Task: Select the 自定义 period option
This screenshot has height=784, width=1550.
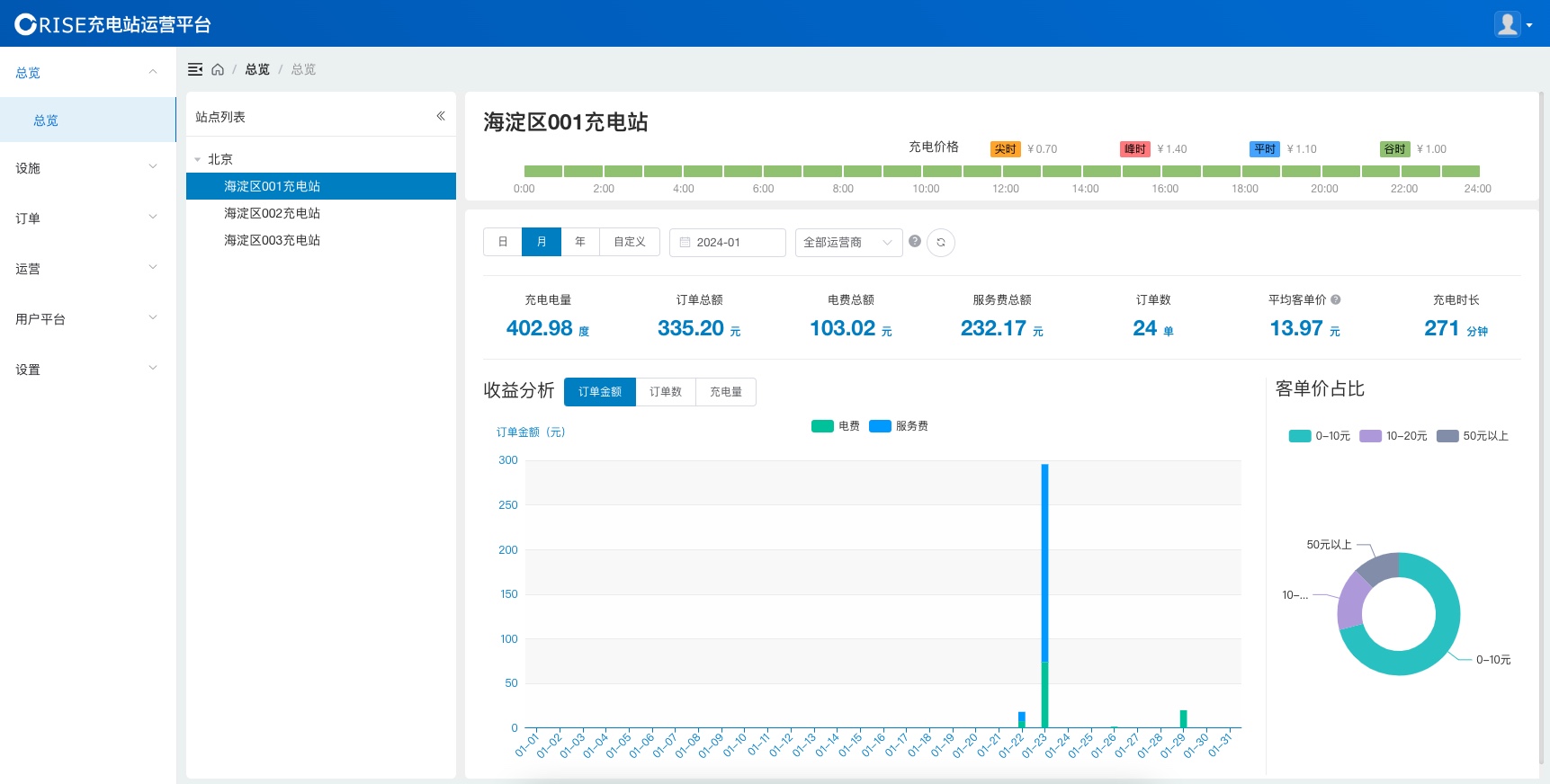Action: click(630, 242)
